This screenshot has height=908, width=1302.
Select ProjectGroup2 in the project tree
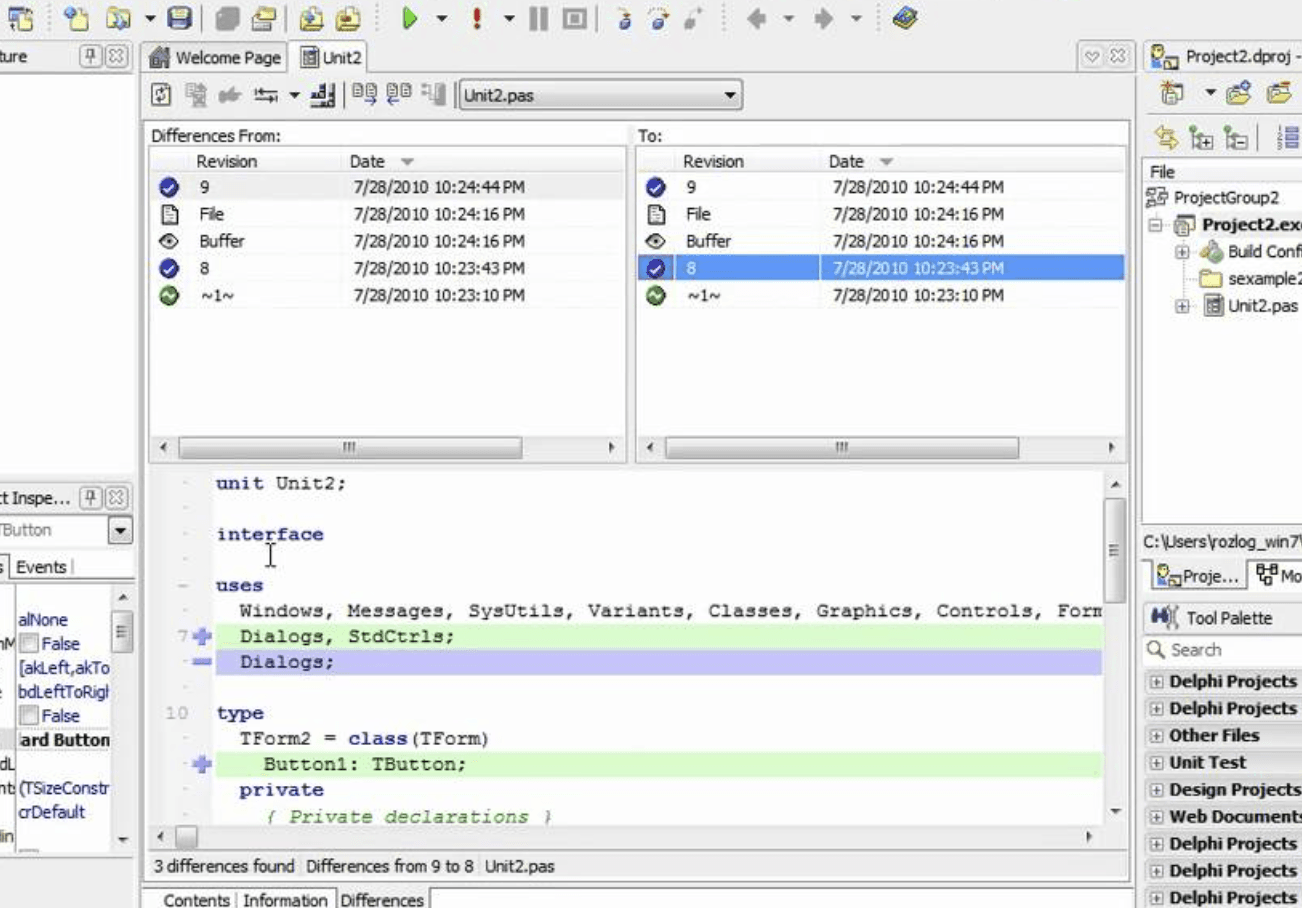click(x=1225, y=198)
